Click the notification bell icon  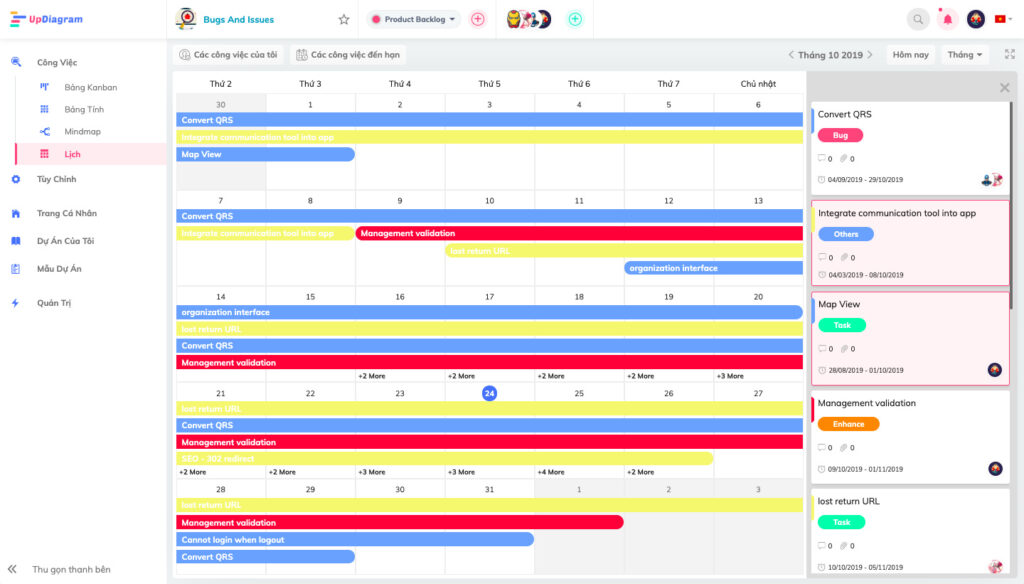point(945,19)
